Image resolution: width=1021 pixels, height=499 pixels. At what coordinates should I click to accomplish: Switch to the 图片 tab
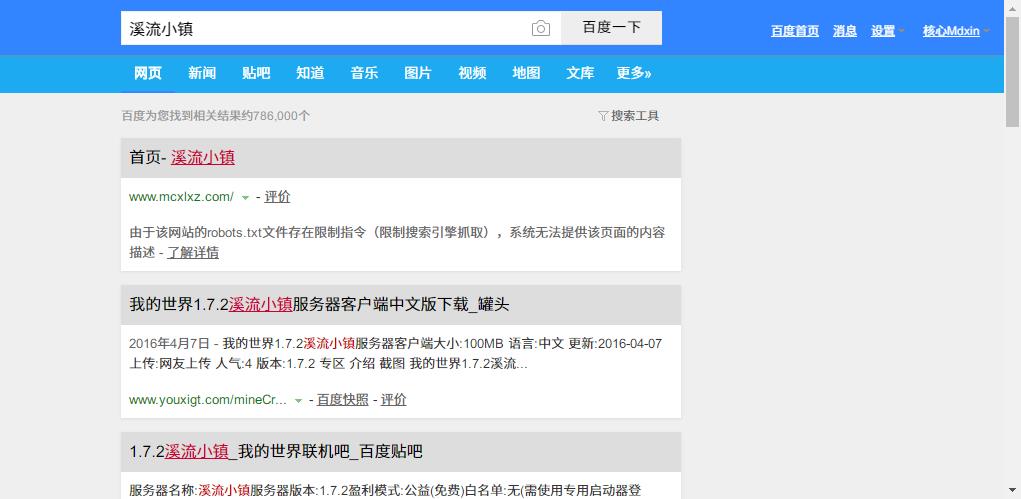tap(418, 74)
